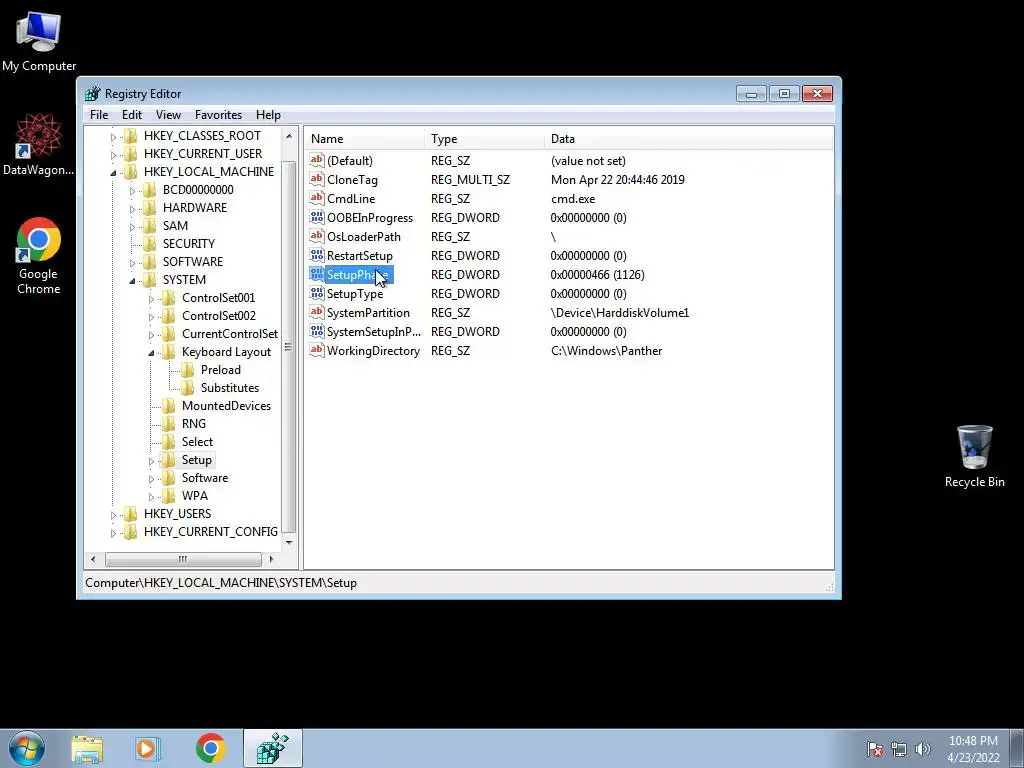Expand the Setup key arrow
Screen dimensions: 1024x768
[151, 461]
